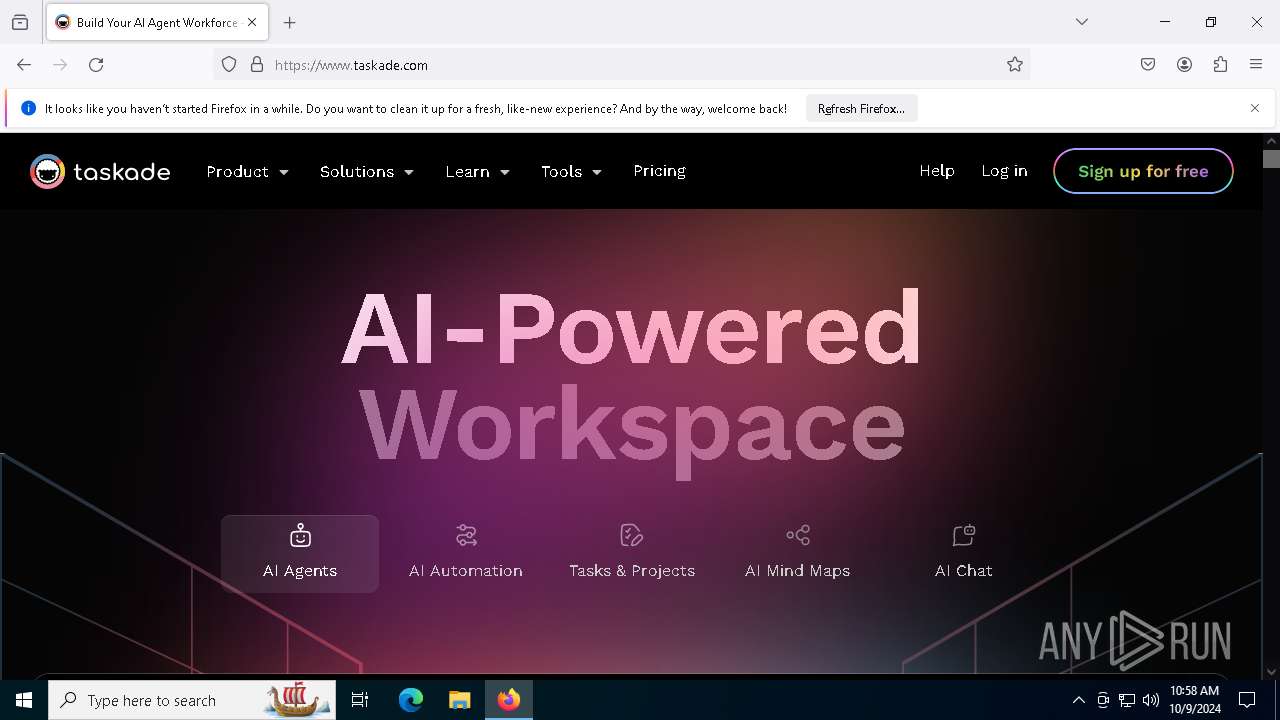
Task: Click the site security padlock icon
Action: (257, 65)
